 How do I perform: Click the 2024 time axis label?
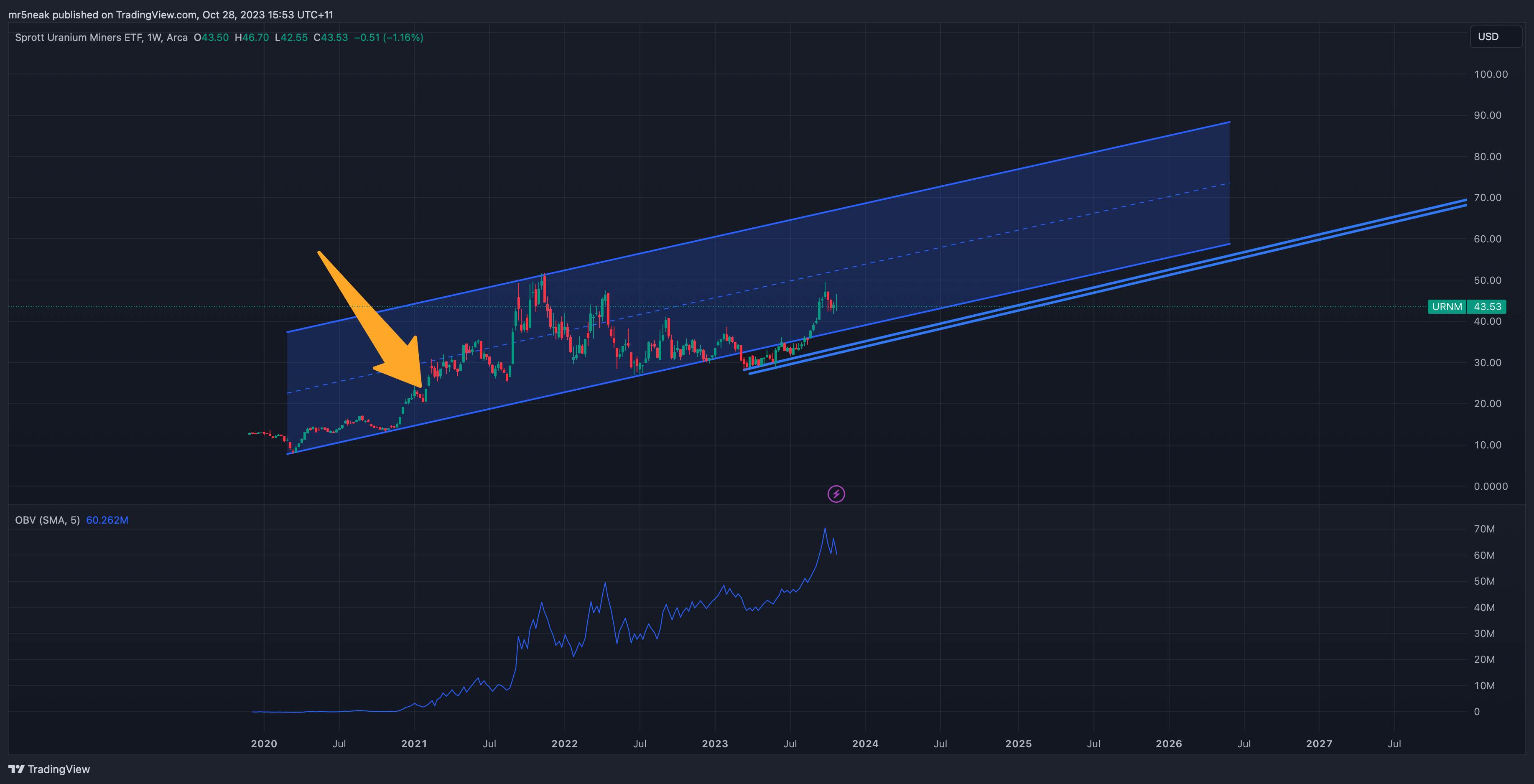(x=865, y=743)
